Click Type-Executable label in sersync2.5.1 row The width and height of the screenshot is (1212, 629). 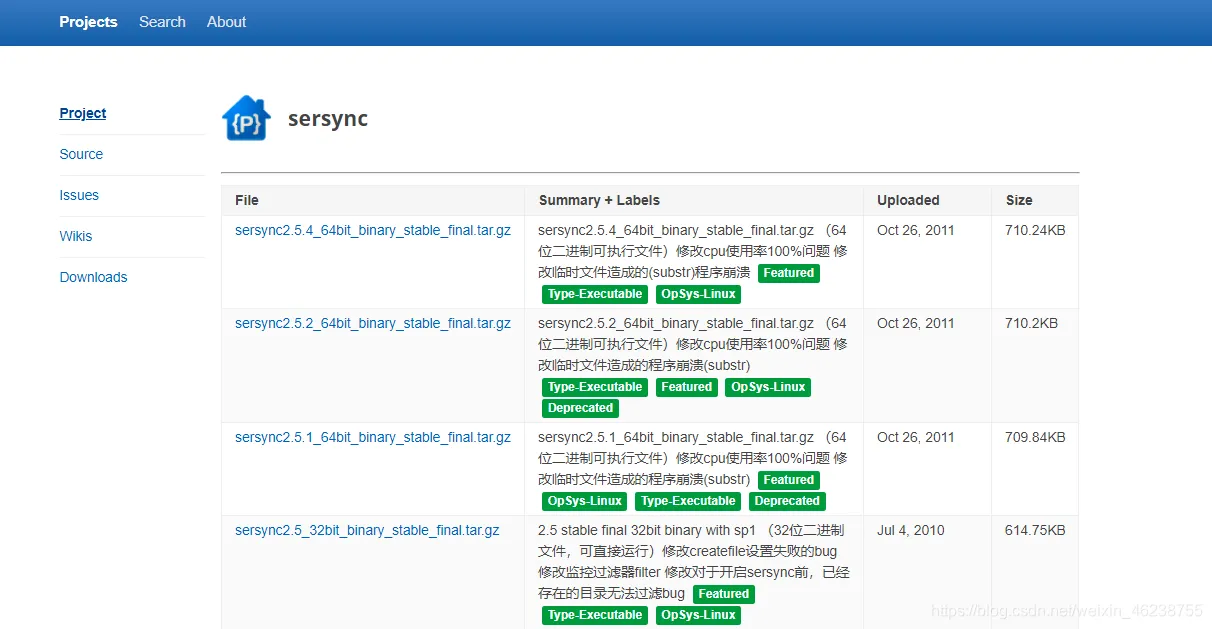click(x=689, y=501)
